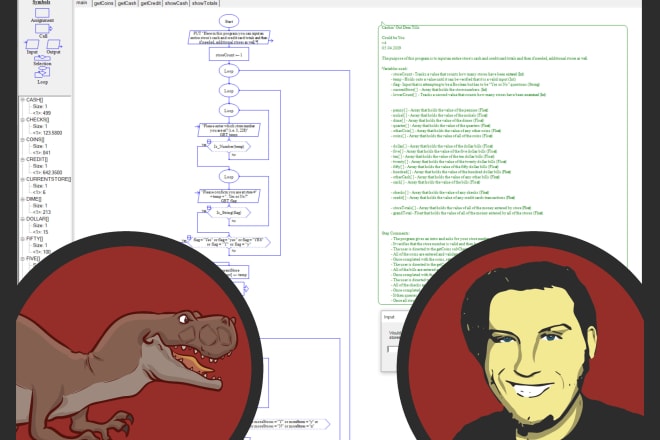Screen dimensions: 660x440
Task: Collapse the CASH[] variable node
Action: (x=23, y=100)
